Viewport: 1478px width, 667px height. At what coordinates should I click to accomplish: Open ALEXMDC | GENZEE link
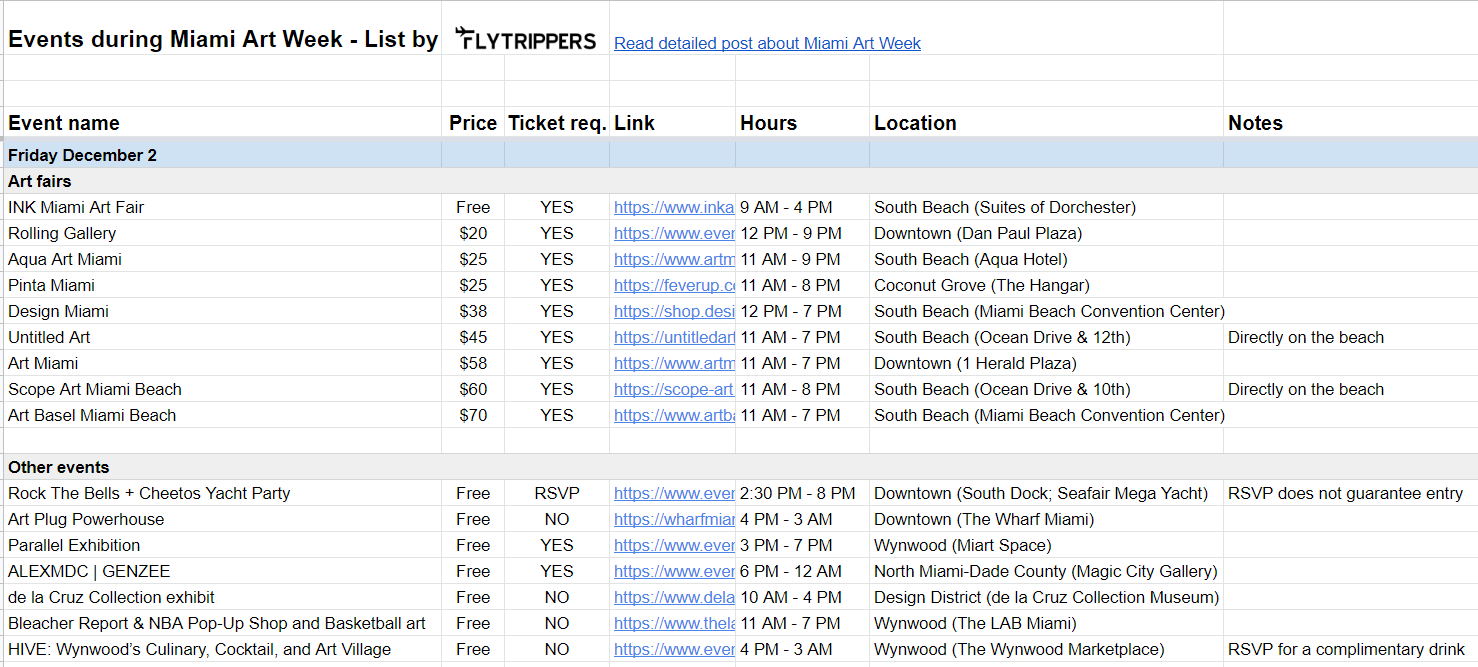(674, 571)
